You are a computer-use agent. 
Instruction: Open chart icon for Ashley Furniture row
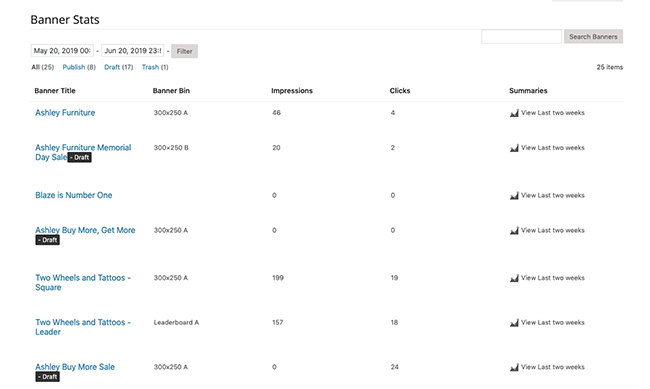click(x=514, y=113)
